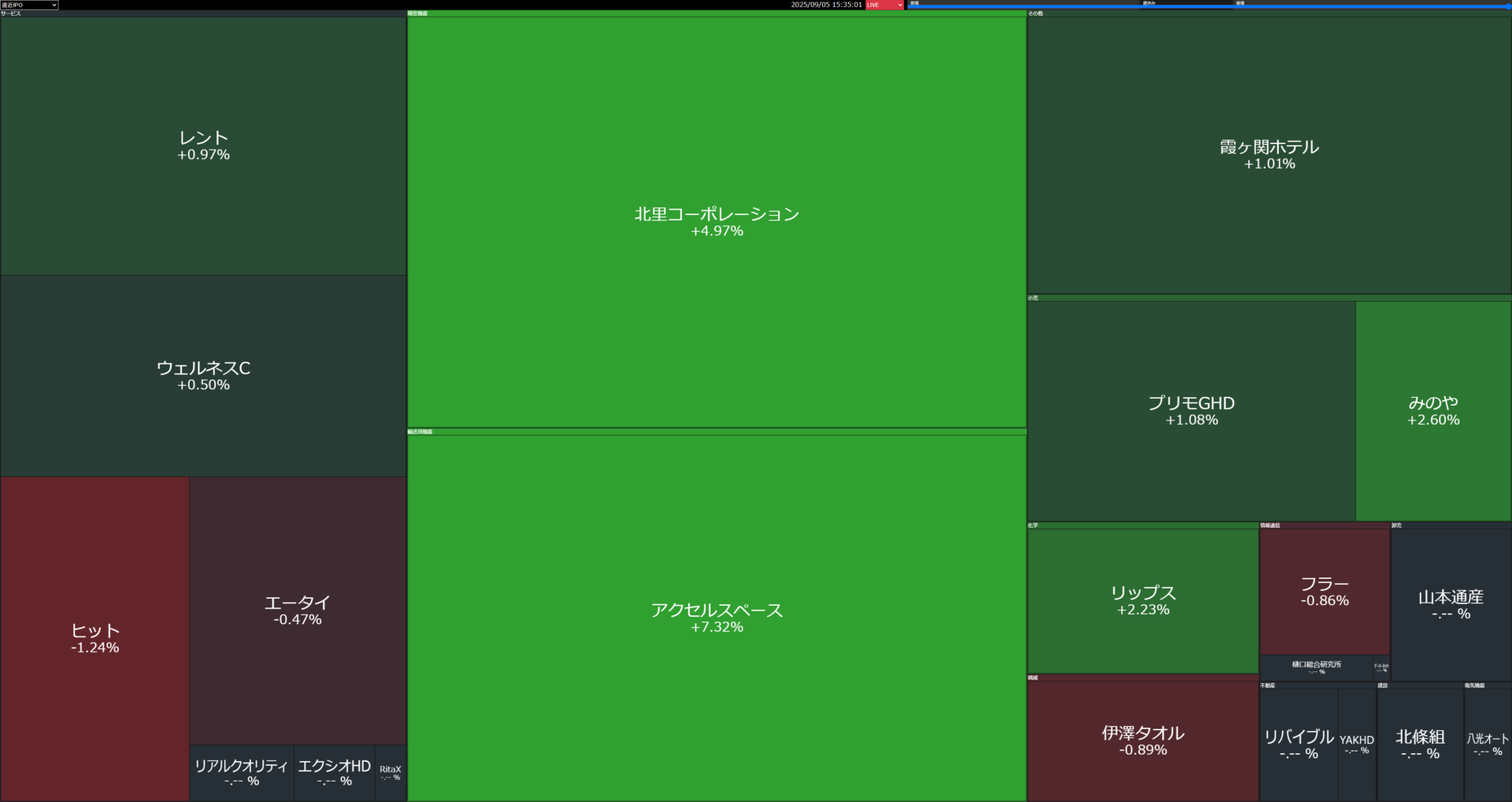
Task: Click the 後場 session marker on timeline
Action: pyautogui.click(x=1240, y=3)
